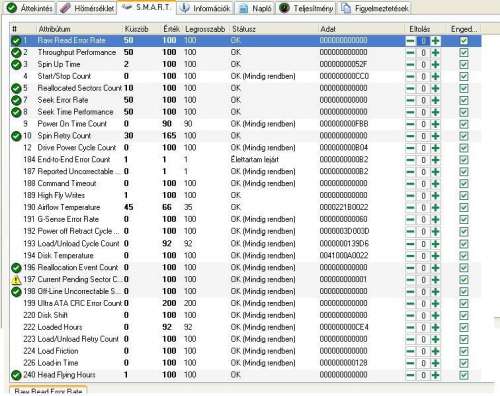Decrease offset for Raw Read Error Rate
Screen dimensions: 500x396
[411, 41]
